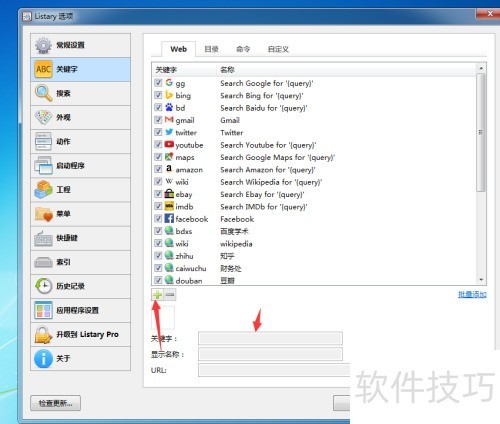Click the Twitter bird icon

[169, 132]
